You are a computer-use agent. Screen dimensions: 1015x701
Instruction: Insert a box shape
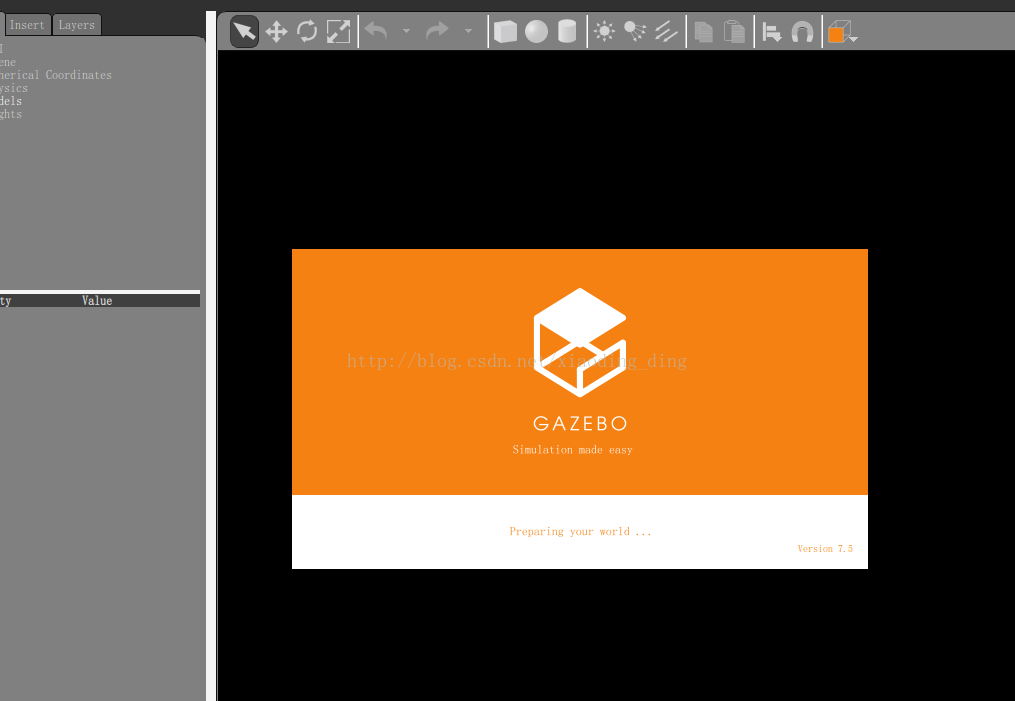[x=506, y=31]
